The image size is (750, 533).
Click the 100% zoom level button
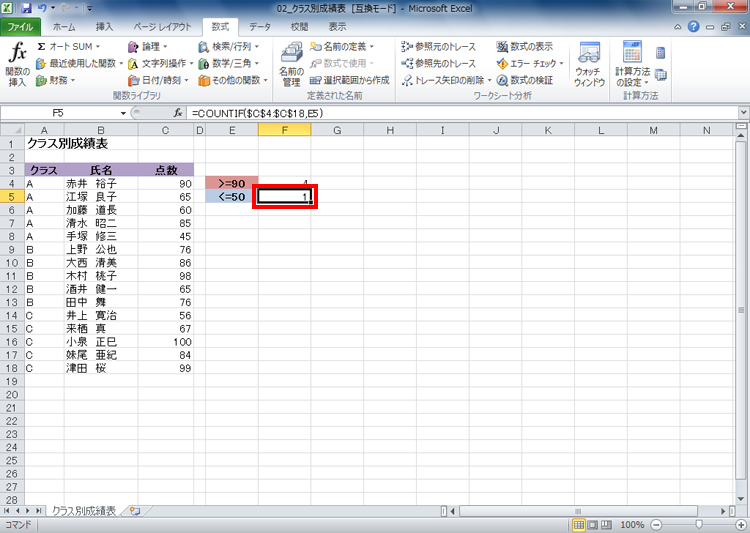pyautogui.click(x=632, y=525)
